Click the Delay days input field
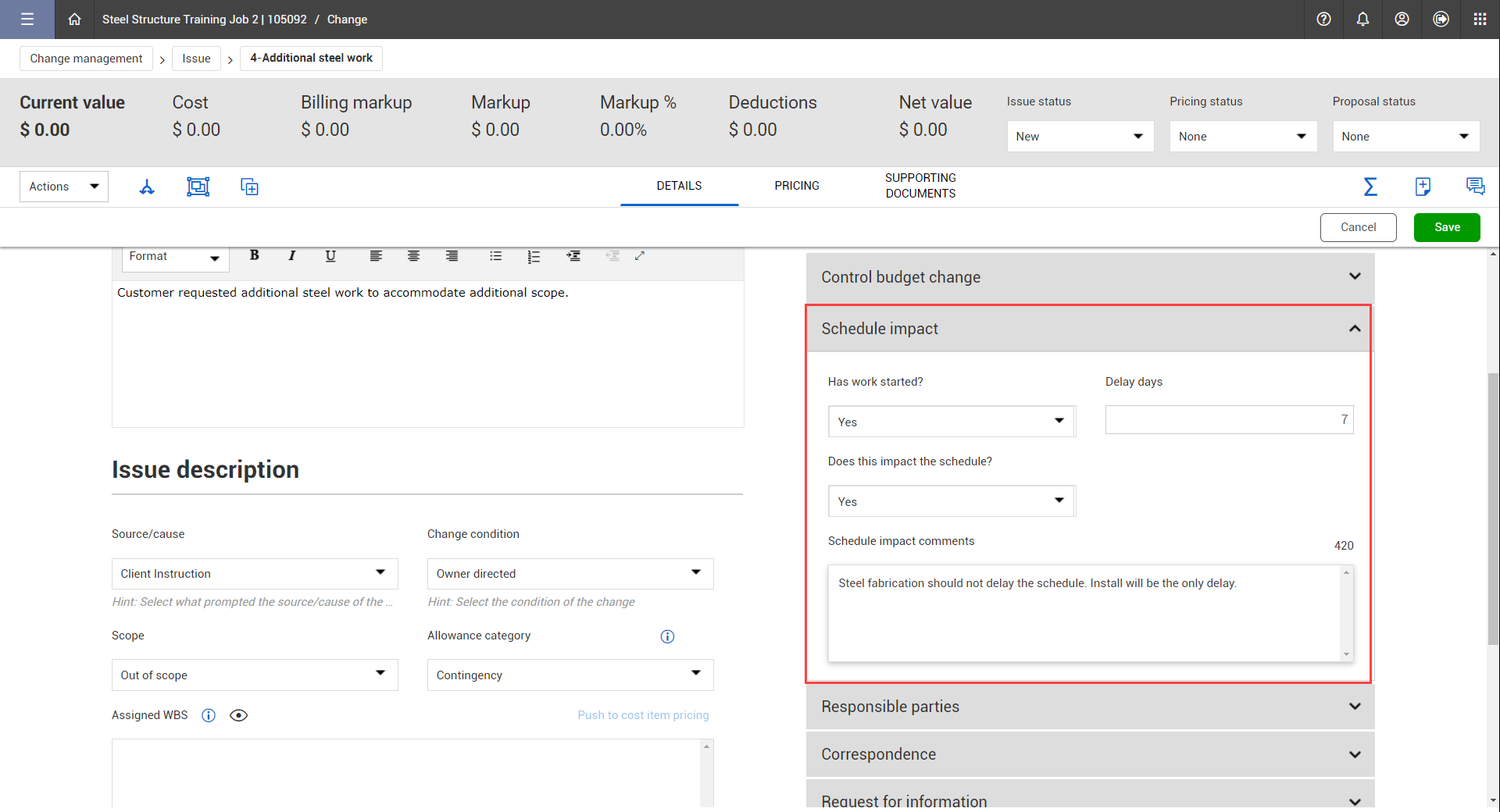This screenshot has width=1500, height=812. [x=1228, y=420]
